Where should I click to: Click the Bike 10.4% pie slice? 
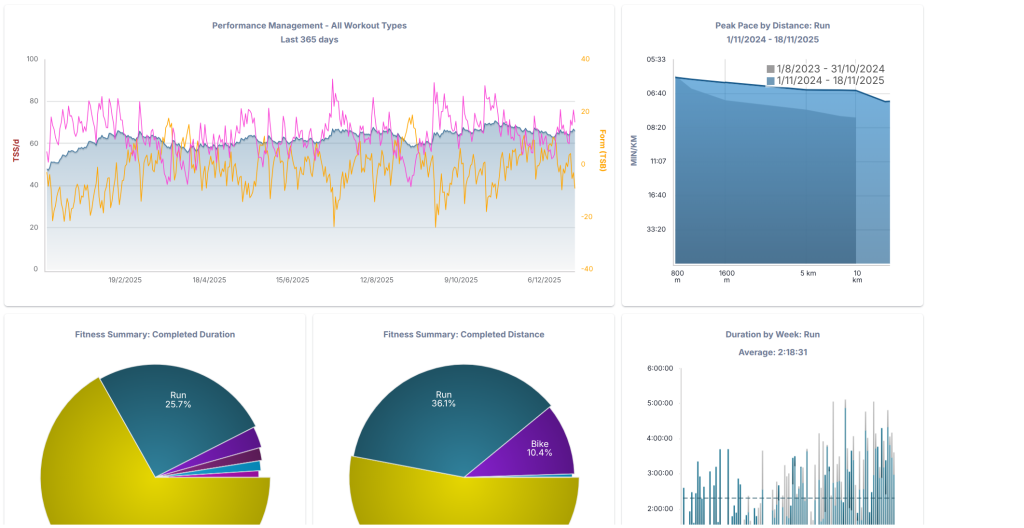click(542, 445)
